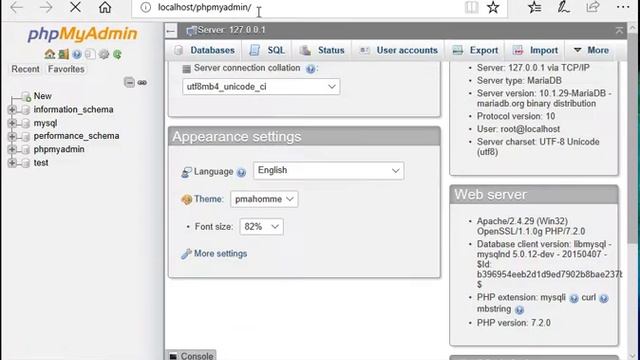The height and width of the screenshot is (360, 640).
Task: Open the information_schema database
Action: coord(73,109)
